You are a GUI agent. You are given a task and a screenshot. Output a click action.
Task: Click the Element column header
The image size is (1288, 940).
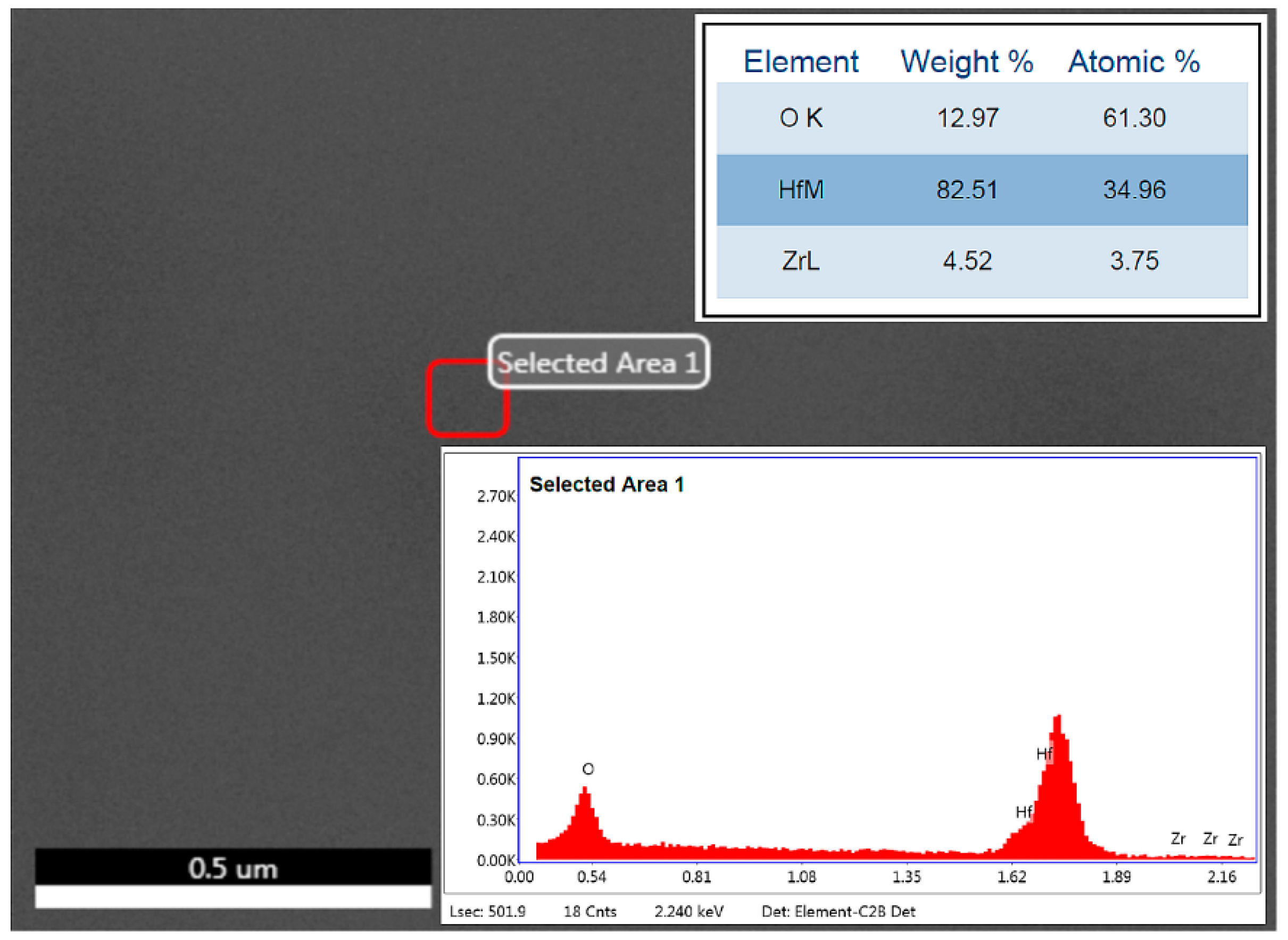click(801, 62)
